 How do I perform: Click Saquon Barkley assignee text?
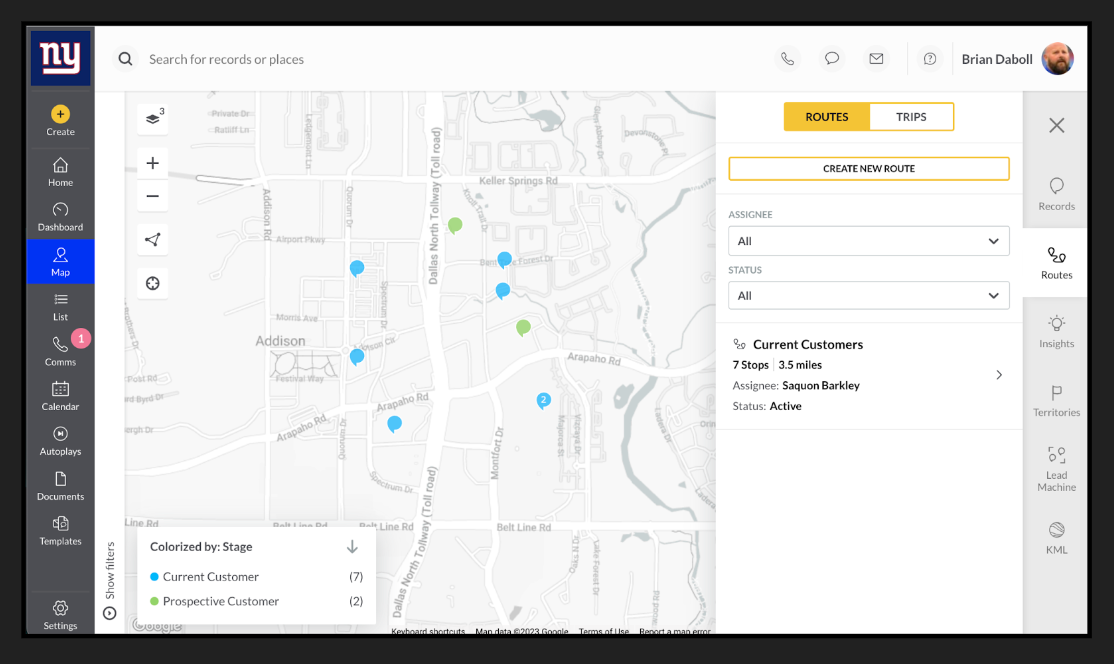click(x=821, y=386)
